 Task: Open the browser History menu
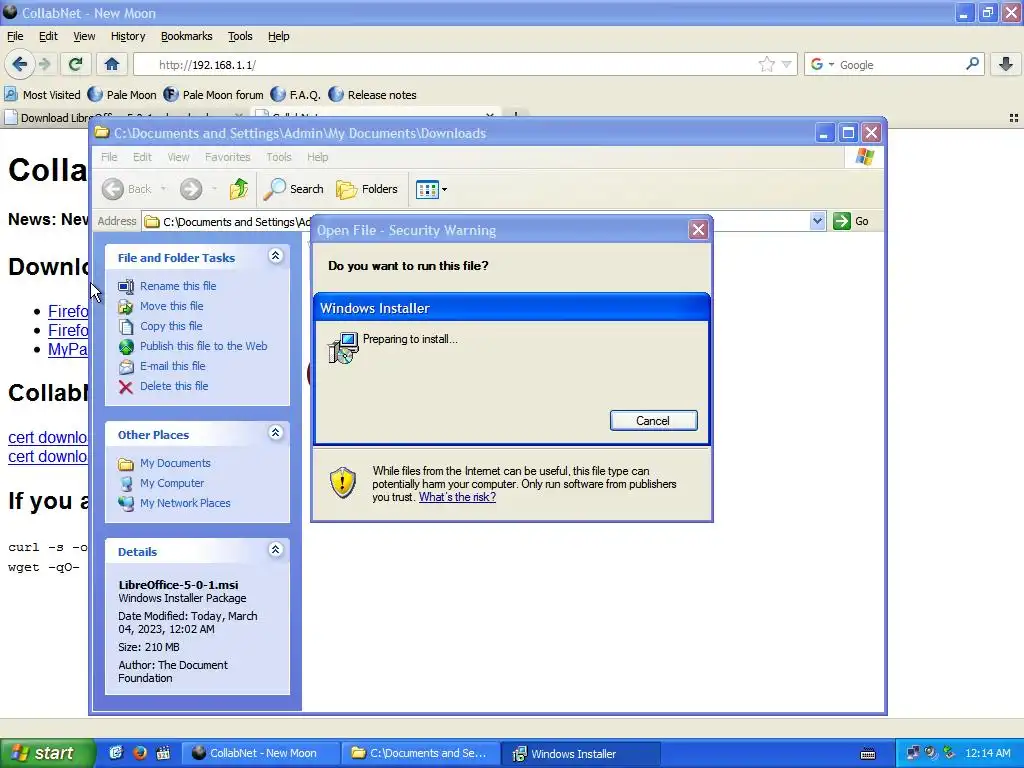pos(127,36)
